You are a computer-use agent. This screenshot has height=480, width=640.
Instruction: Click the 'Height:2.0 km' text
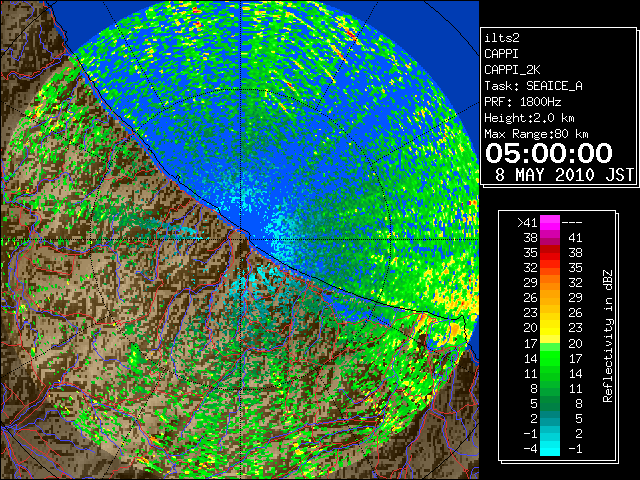point(529,118)
